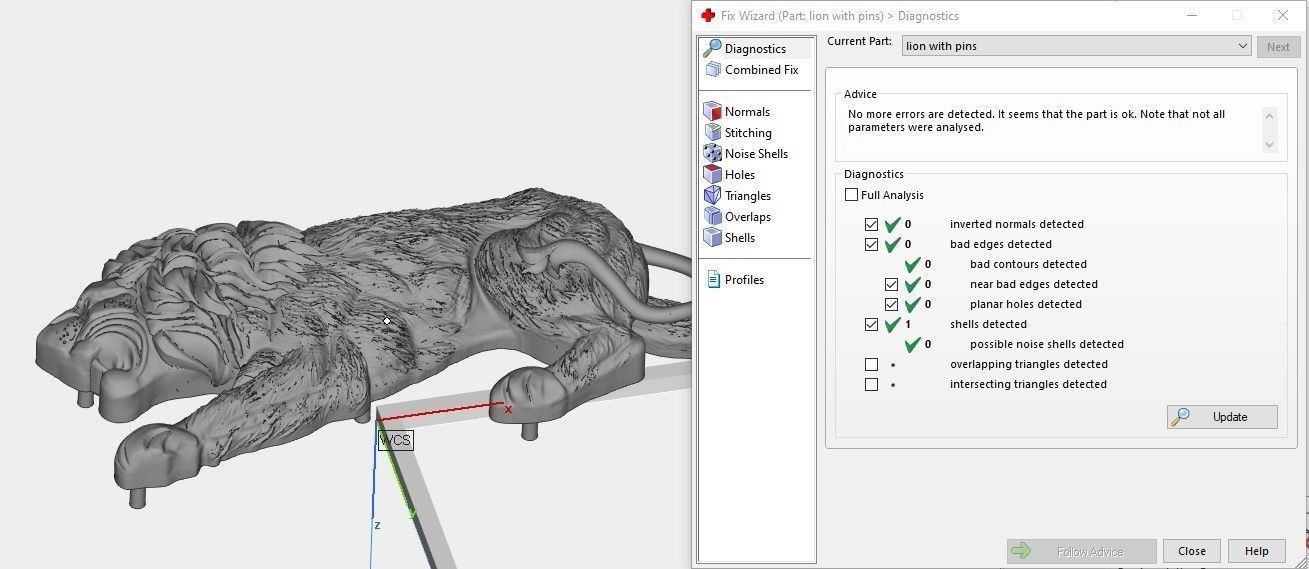Uncheck near bad edges detected checkbox

pyautogui.click(x=892, y=284)
